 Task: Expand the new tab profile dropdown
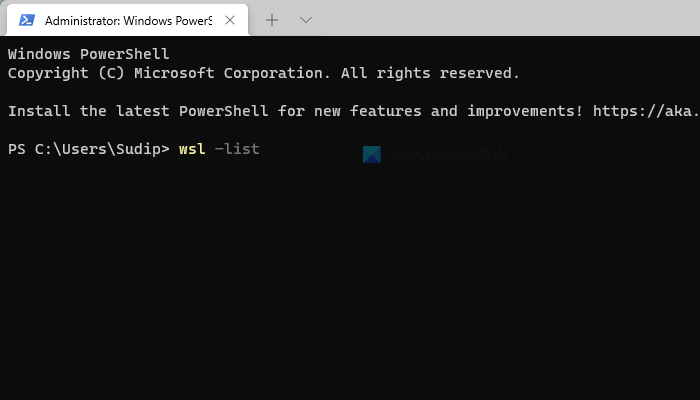coord(306,20)
